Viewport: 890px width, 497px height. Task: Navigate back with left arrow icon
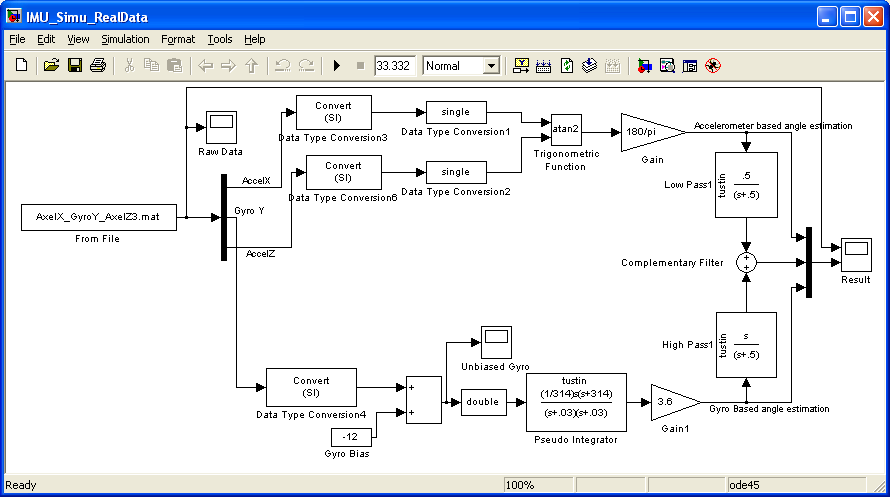click(205, 66)
